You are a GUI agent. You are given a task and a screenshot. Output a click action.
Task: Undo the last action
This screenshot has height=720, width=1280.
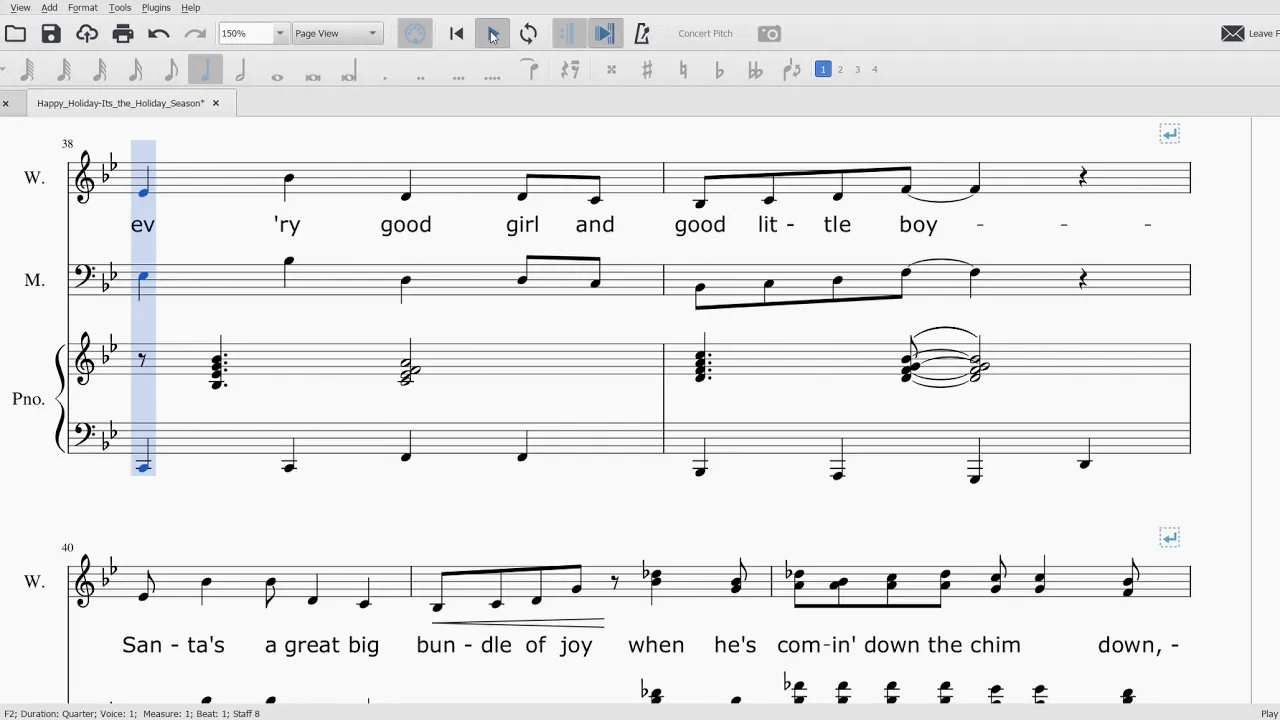click(159, 34)
